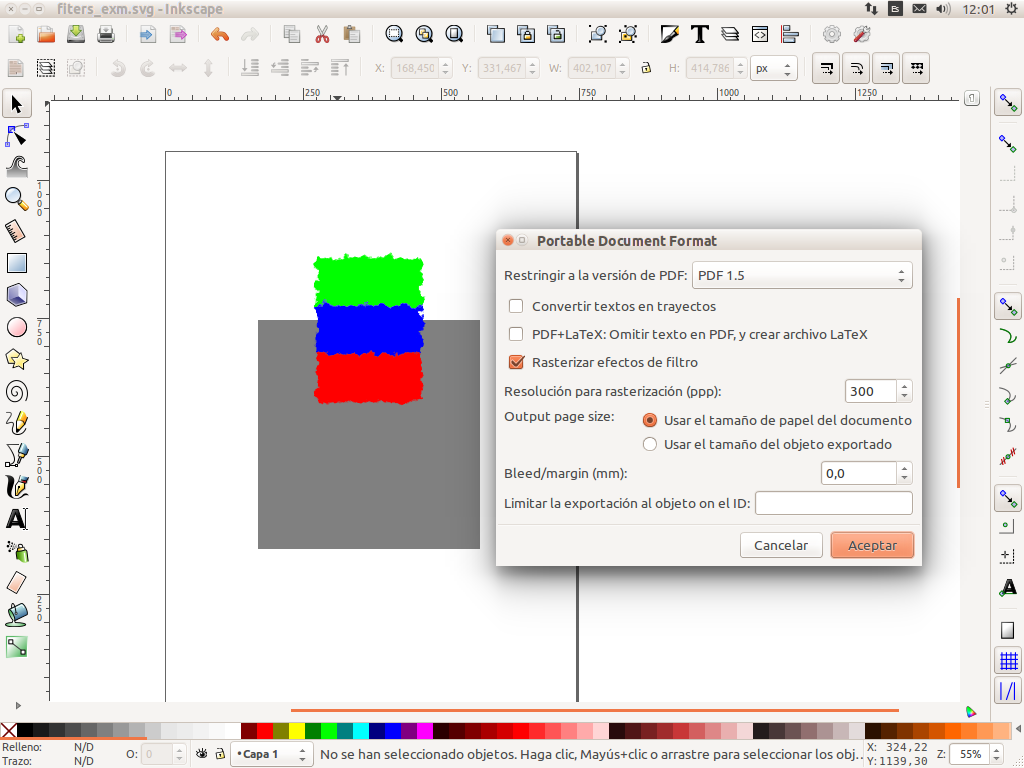The height and width of the screenshot is (768, 1024).
Task: Uncheck Rasterizar efectos de filtro
Action: click(x=516, y=362)
